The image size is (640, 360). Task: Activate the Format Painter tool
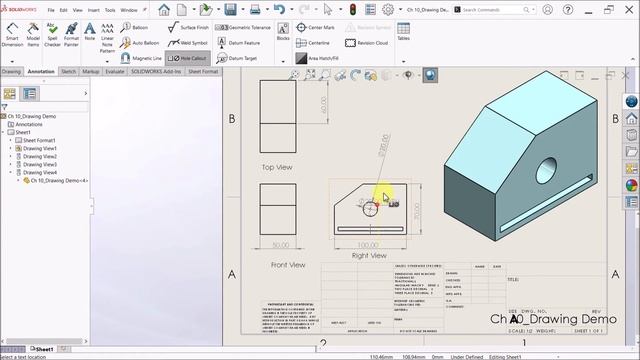(71, 35)
